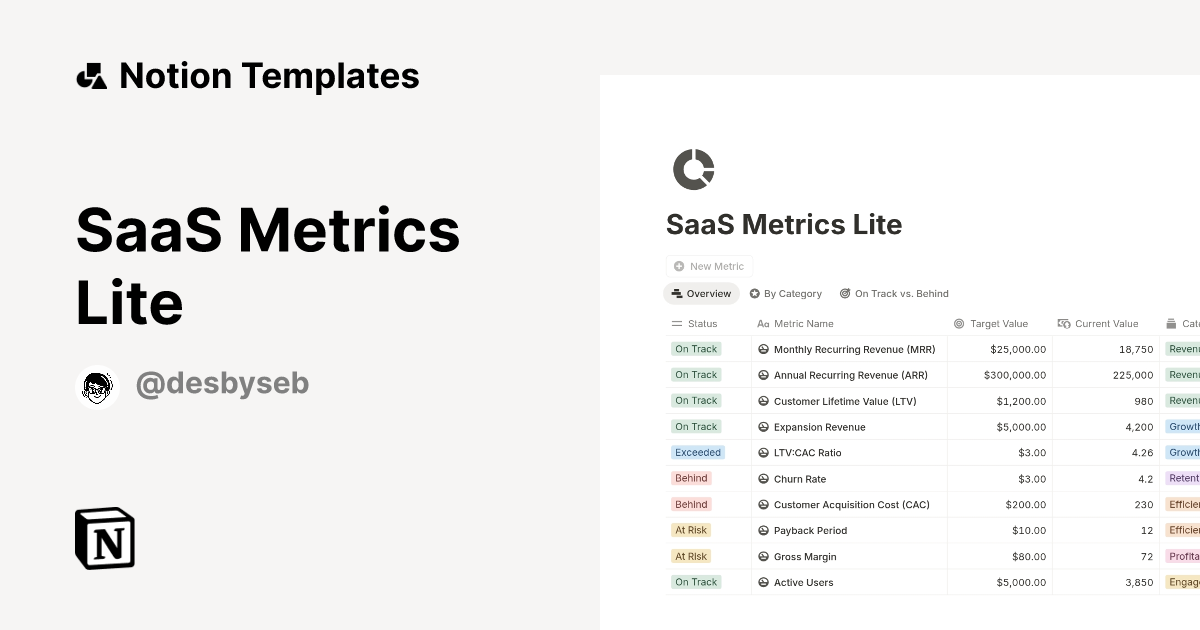Select the Exceeded status on LTV:CAC Ratio
The height and width of the screenshot is (630, 1200).
(x=698, y=452)
